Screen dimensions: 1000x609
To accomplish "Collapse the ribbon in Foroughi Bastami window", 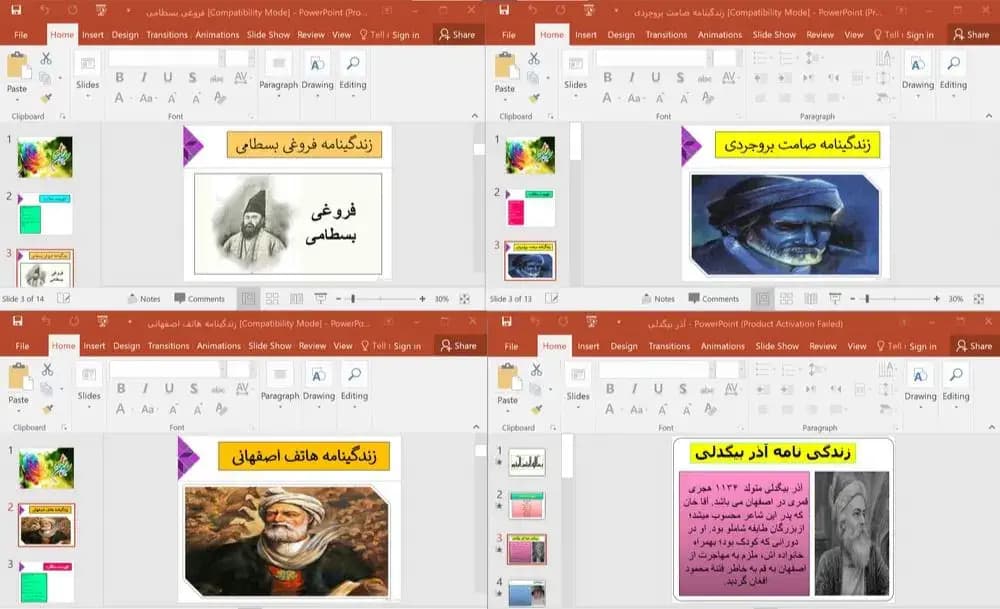I will 474,115.
